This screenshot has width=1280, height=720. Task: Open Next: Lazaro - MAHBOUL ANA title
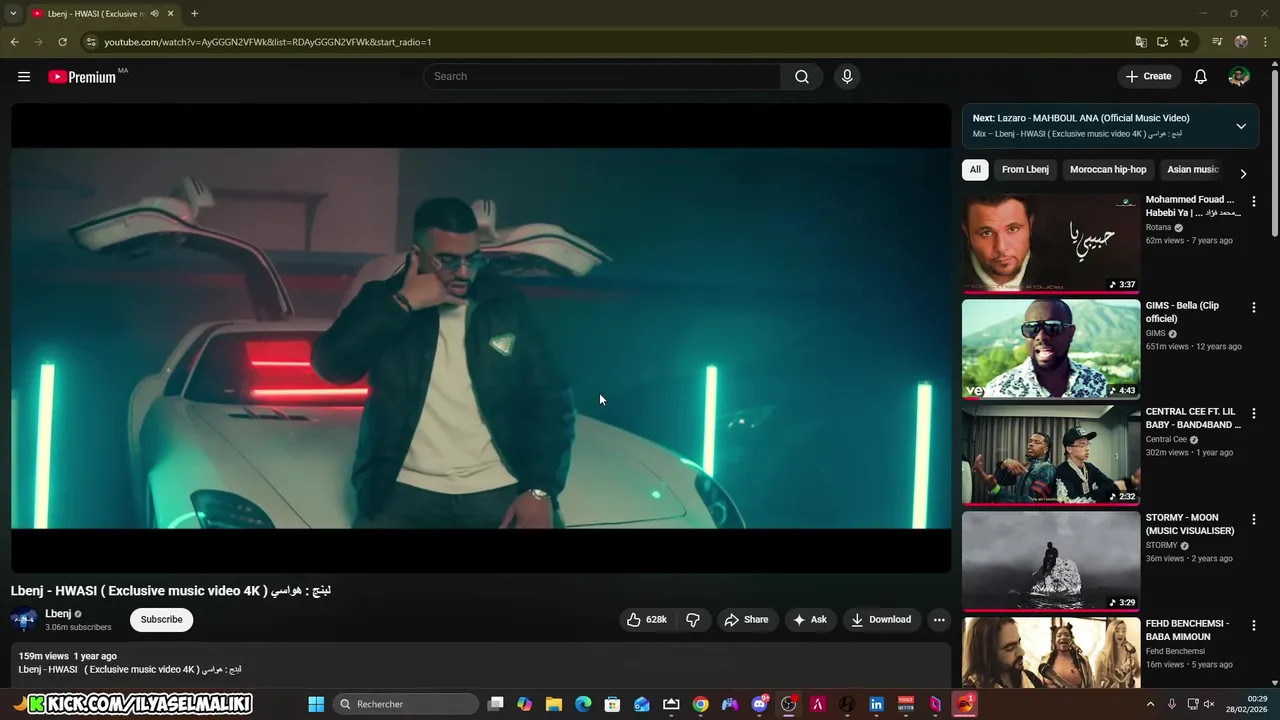(x=1081, y=118)
